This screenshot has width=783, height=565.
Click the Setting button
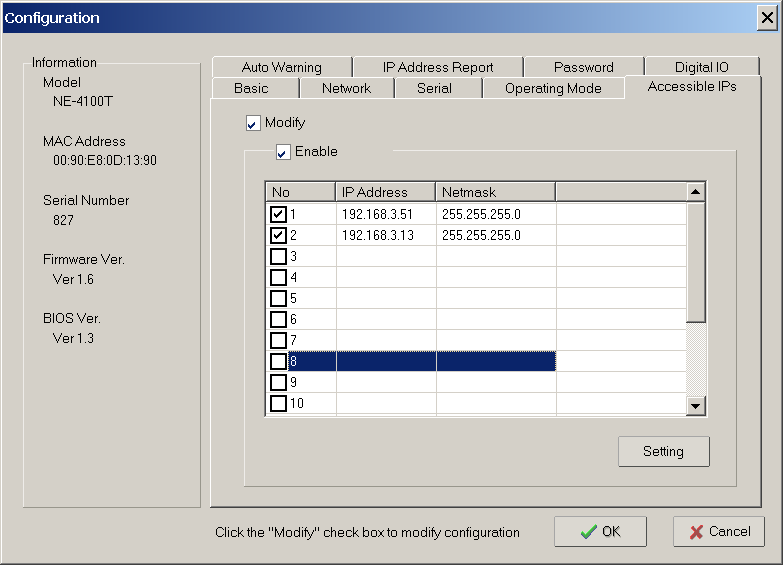pyautogui.click(x=664, y=452)
